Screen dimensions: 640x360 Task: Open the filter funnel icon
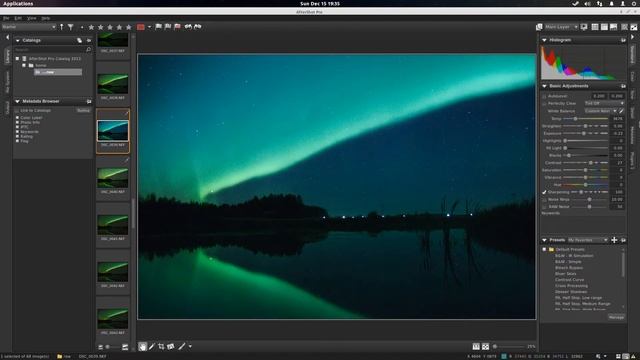[x=71, y=27]
